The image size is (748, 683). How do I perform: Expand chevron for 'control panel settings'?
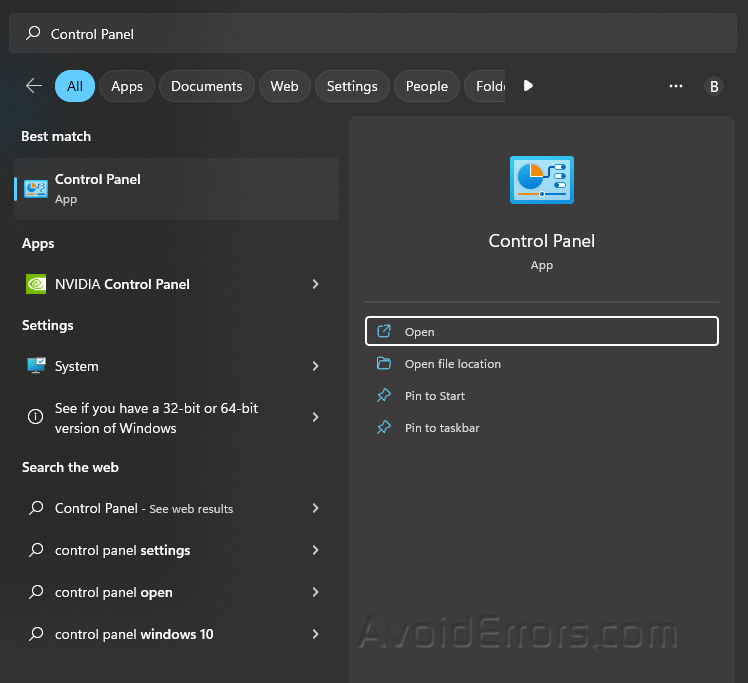click(x=315, y=550)
